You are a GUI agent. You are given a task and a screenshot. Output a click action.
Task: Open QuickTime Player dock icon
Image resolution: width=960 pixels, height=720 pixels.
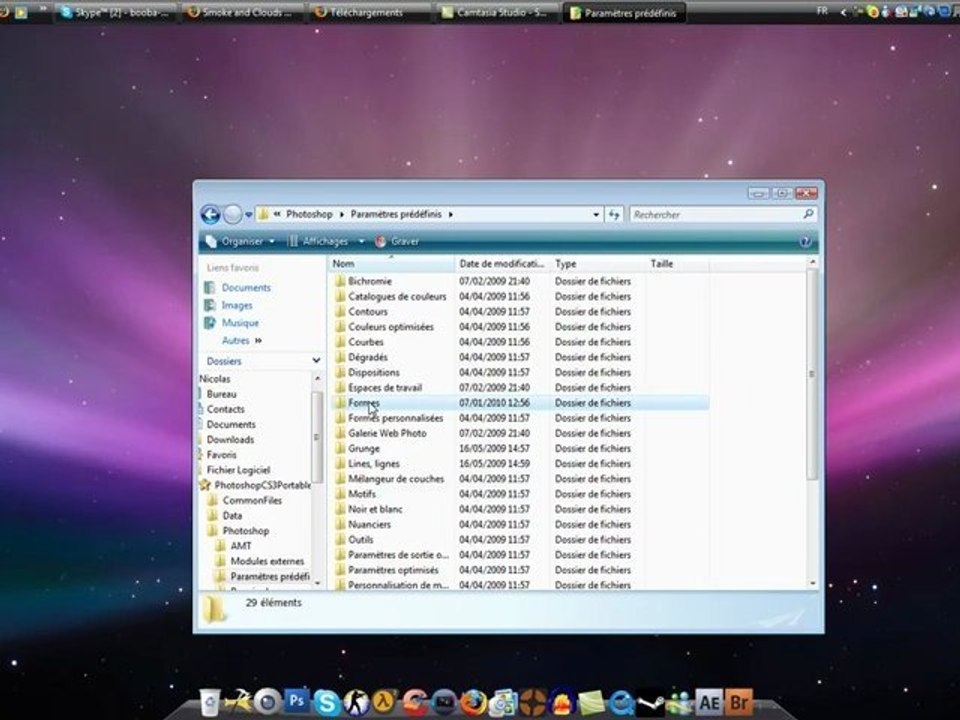621,703
